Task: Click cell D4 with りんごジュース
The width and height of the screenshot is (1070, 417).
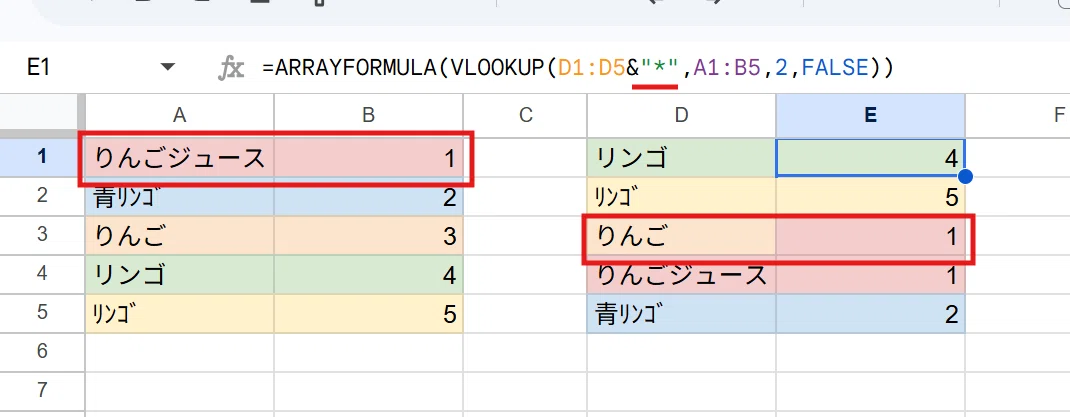Action: [681, 274]
